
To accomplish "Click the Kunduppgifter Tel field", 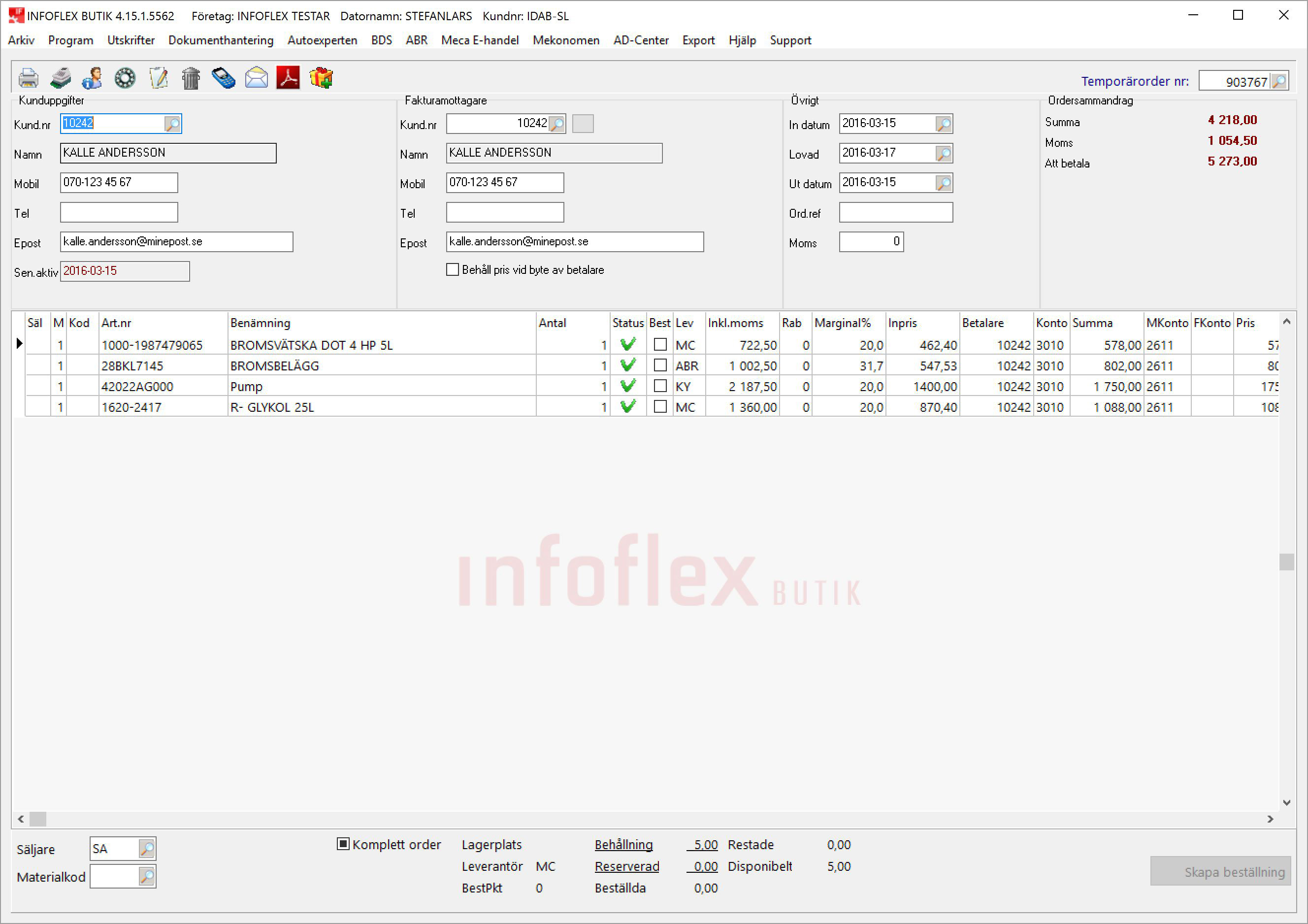I will (119, 212).
